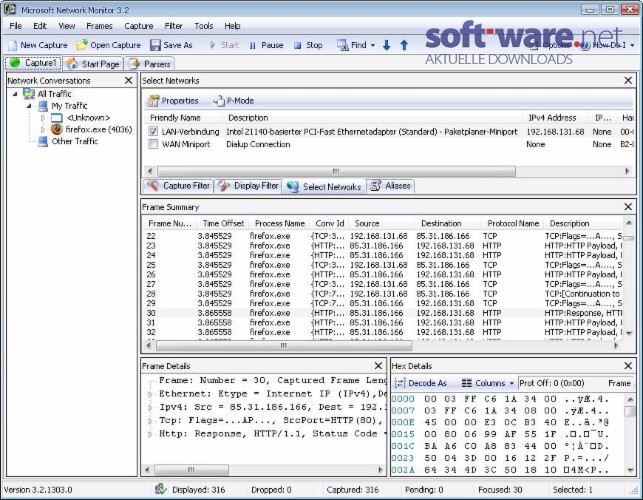
Task: Open the Tools menu
Action: click(x=204, y=26)
